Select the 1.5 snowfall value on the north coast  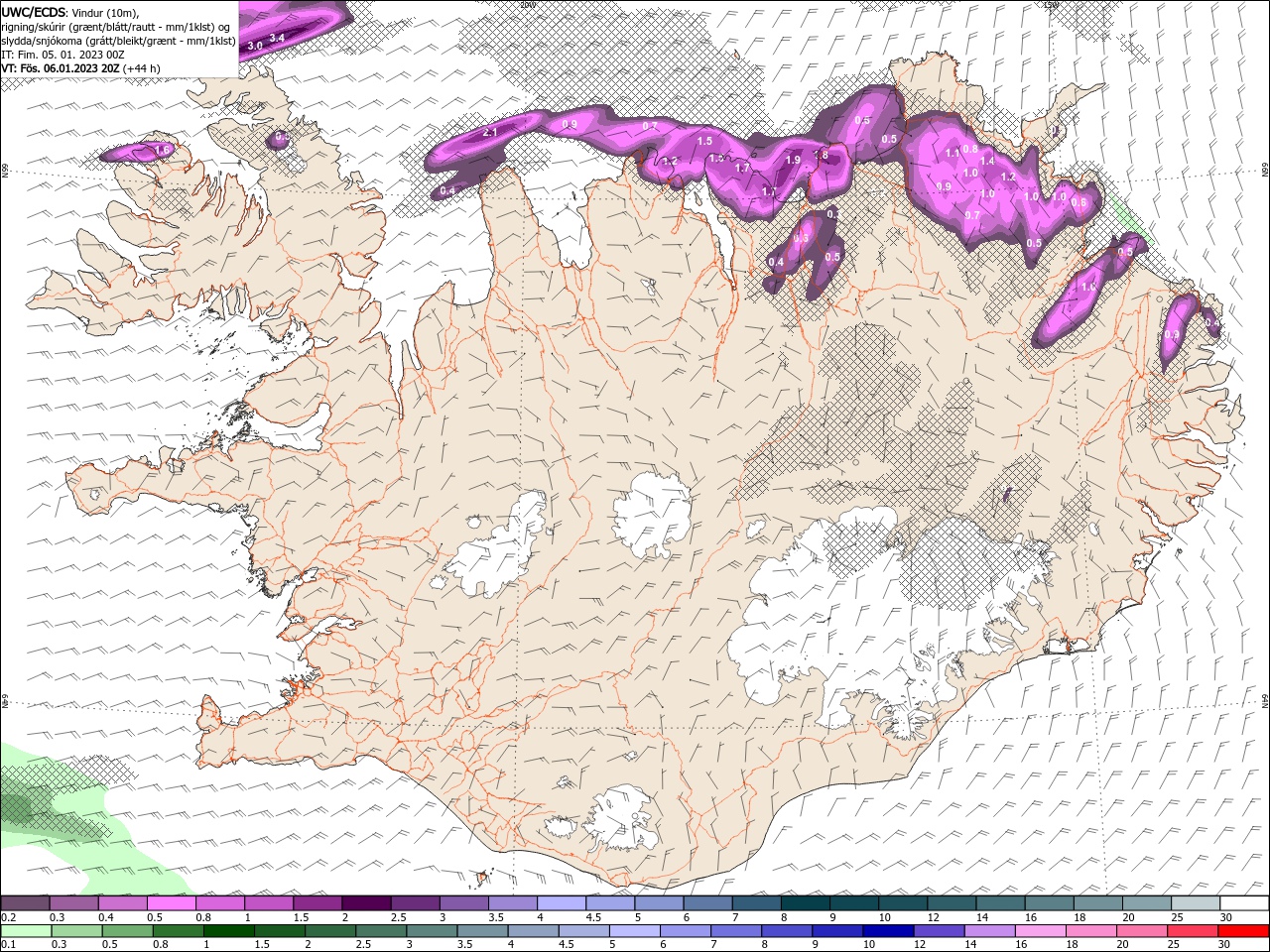coord(705,142)
